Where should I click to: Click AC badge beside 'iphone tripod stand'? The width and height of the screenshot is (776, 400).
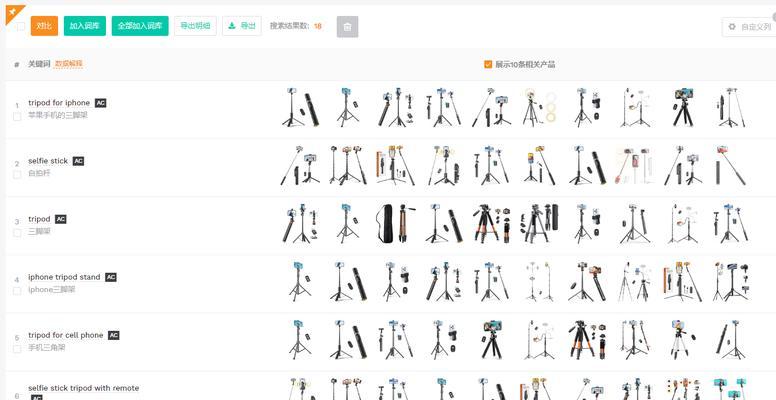point(111,277)
